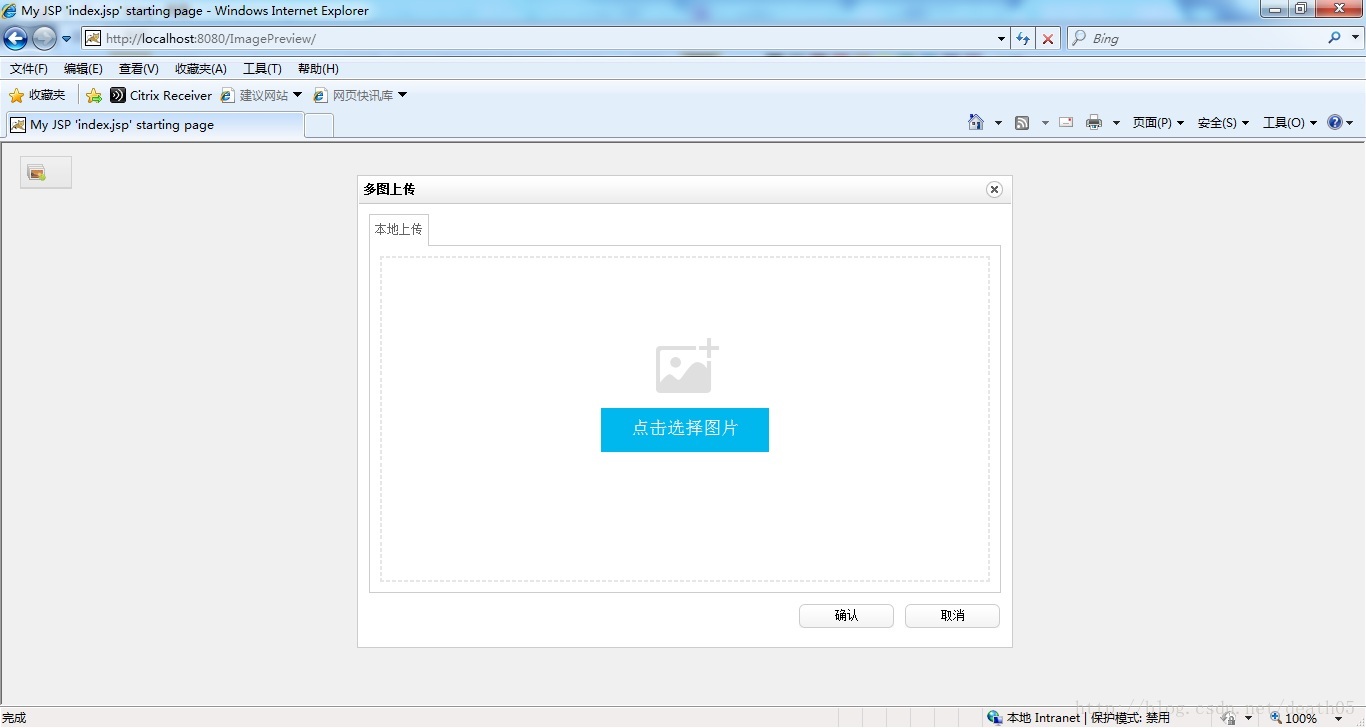
Task: Click the add to favorites bar icon
Action: (94, 96)
